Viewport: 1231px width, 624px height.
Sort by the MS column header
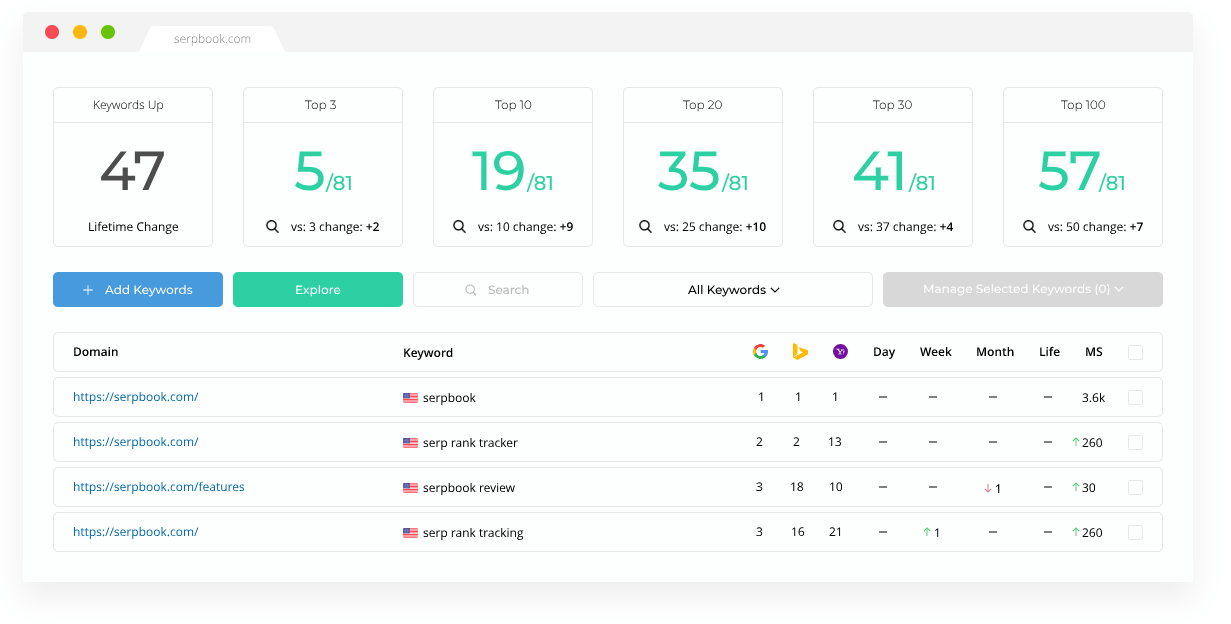pos(1094,352)
